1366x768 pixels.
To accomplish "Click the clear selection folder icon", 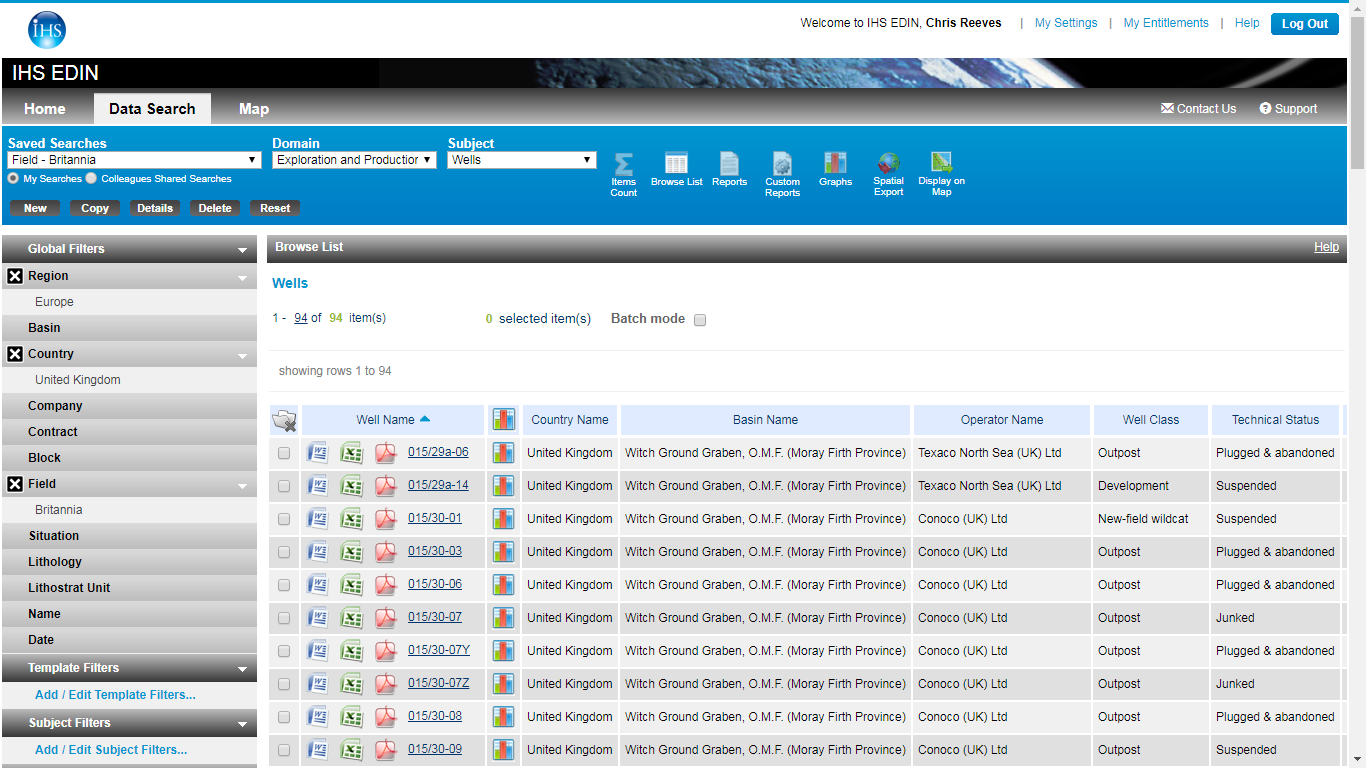I will [285, 420].
